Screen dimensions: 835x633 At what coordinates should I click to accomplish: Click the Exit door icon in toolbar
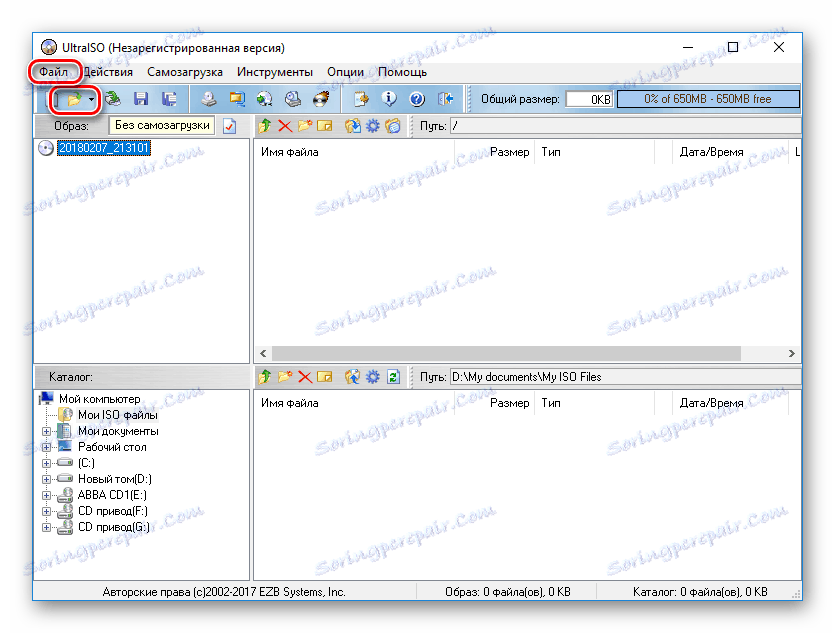445,99
